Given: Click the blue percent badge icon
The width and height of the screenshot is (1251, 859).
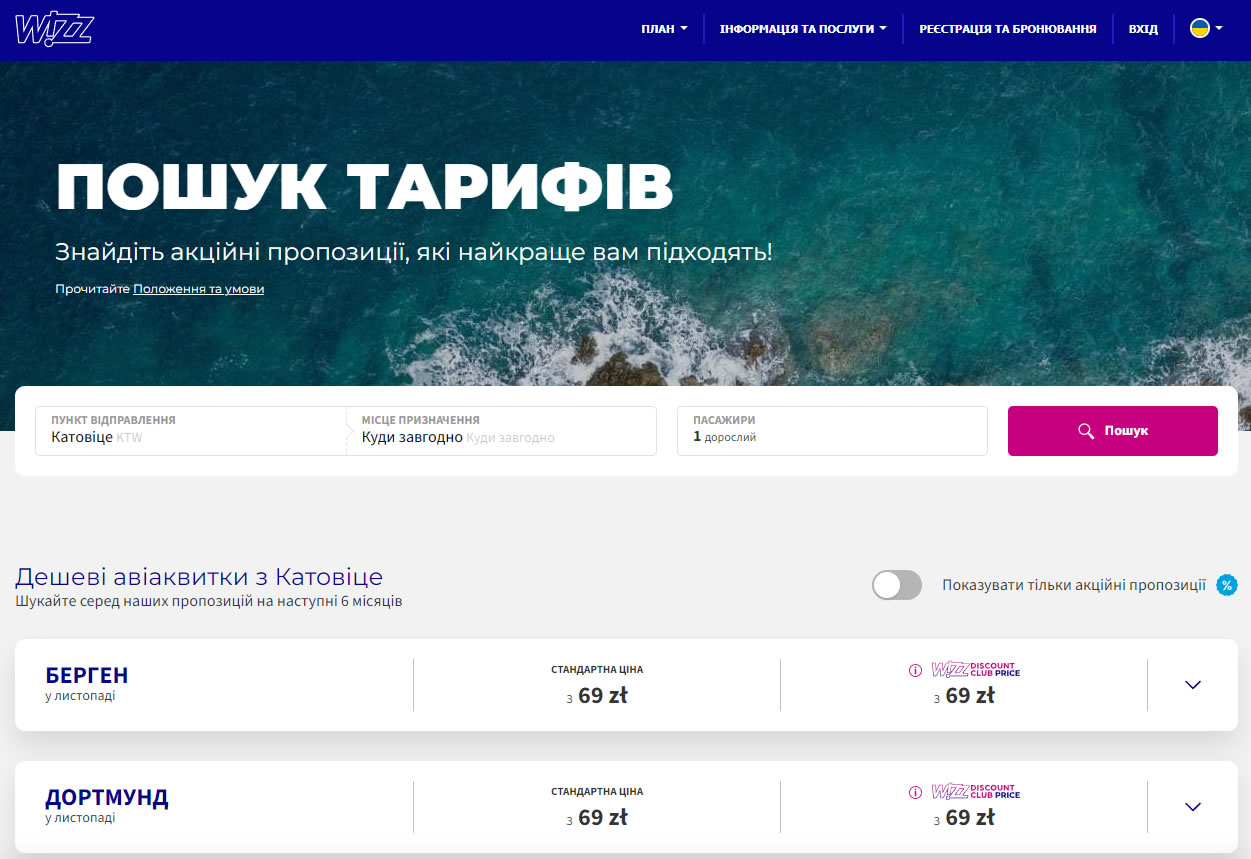Looking at the screenshot, I should 1226,585.
